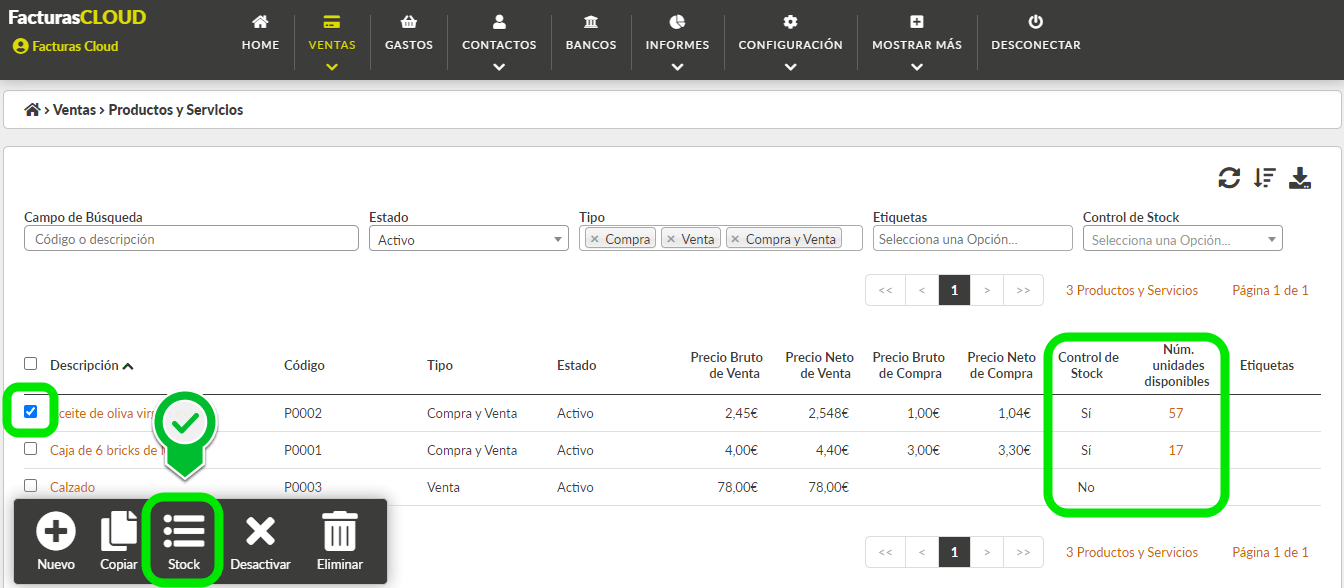1344x588 pixels.
Task: Click inside the Tipo multi-select field
Action: (x=720, y=239)
